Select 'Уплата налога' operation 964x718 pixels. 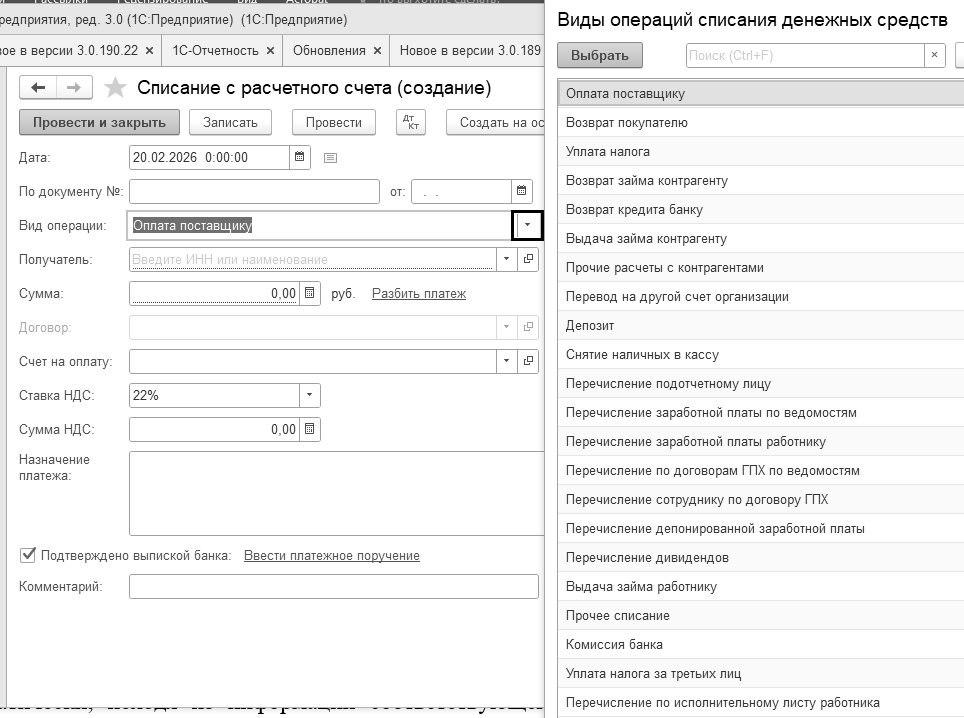[761, 151]
